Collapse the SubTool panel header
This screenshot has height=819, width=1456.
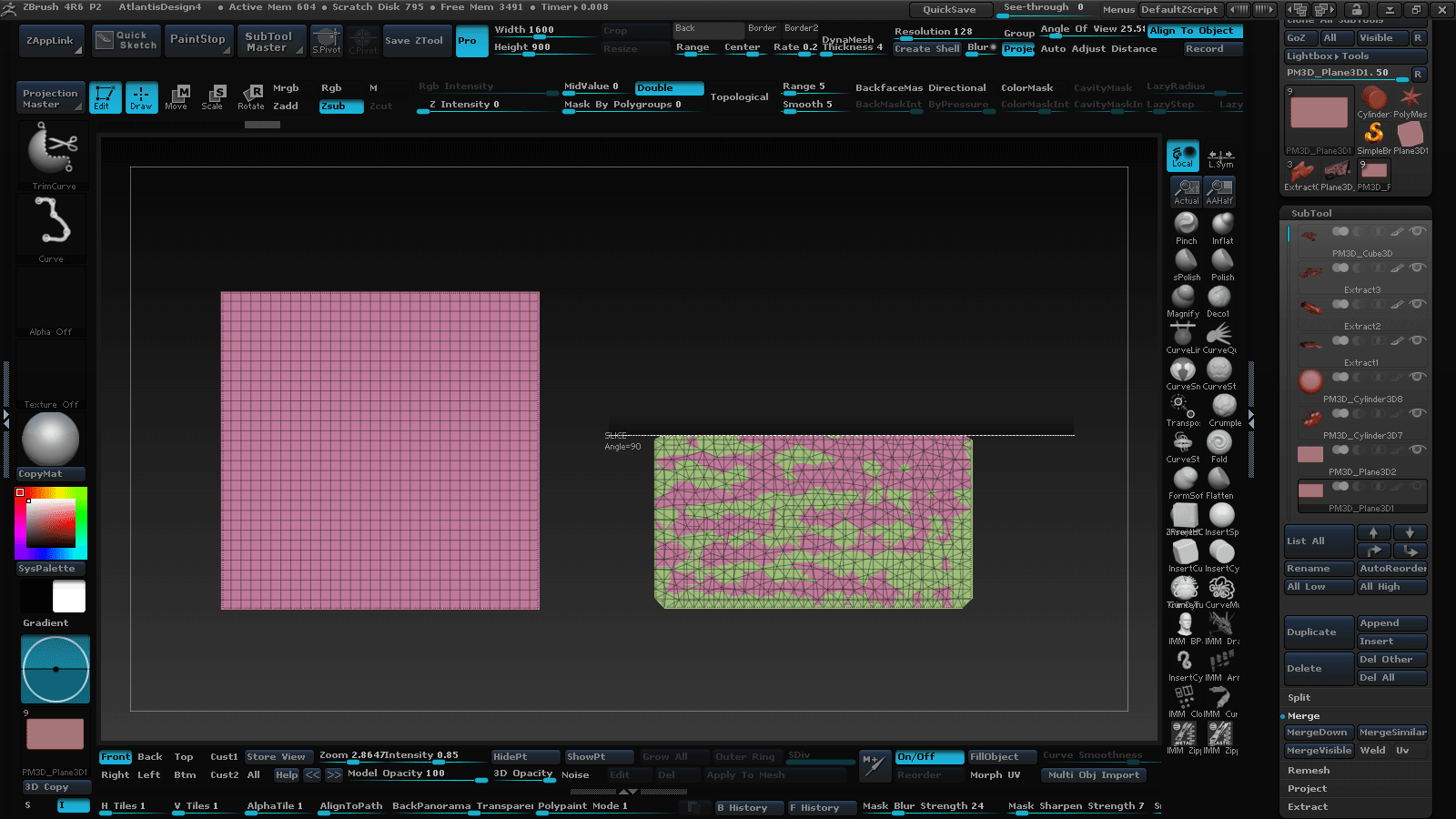coord(1311,213)
